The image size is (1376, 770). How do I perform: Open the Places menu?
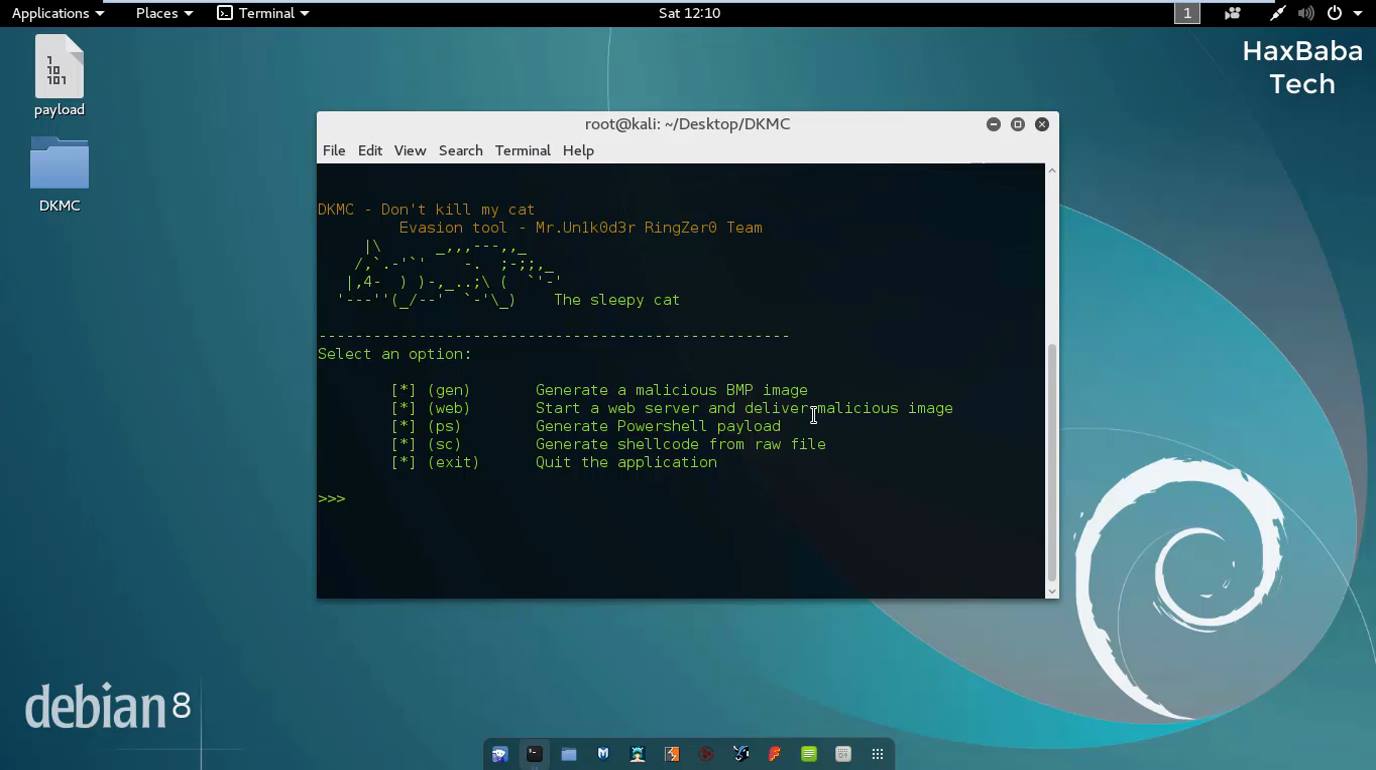[x=164, y=13]
